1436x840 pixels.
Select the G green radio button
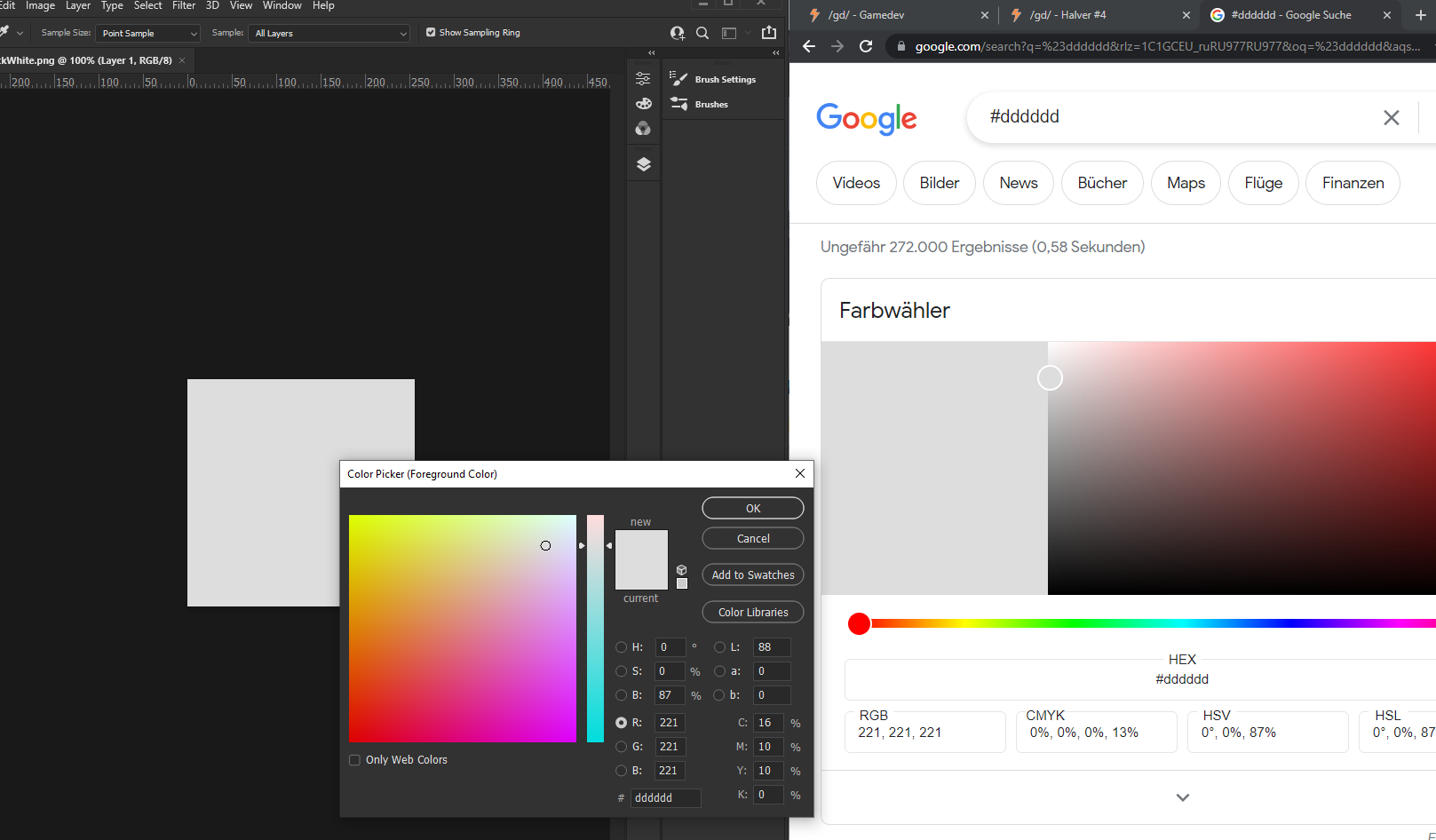(x=621, y=747)
